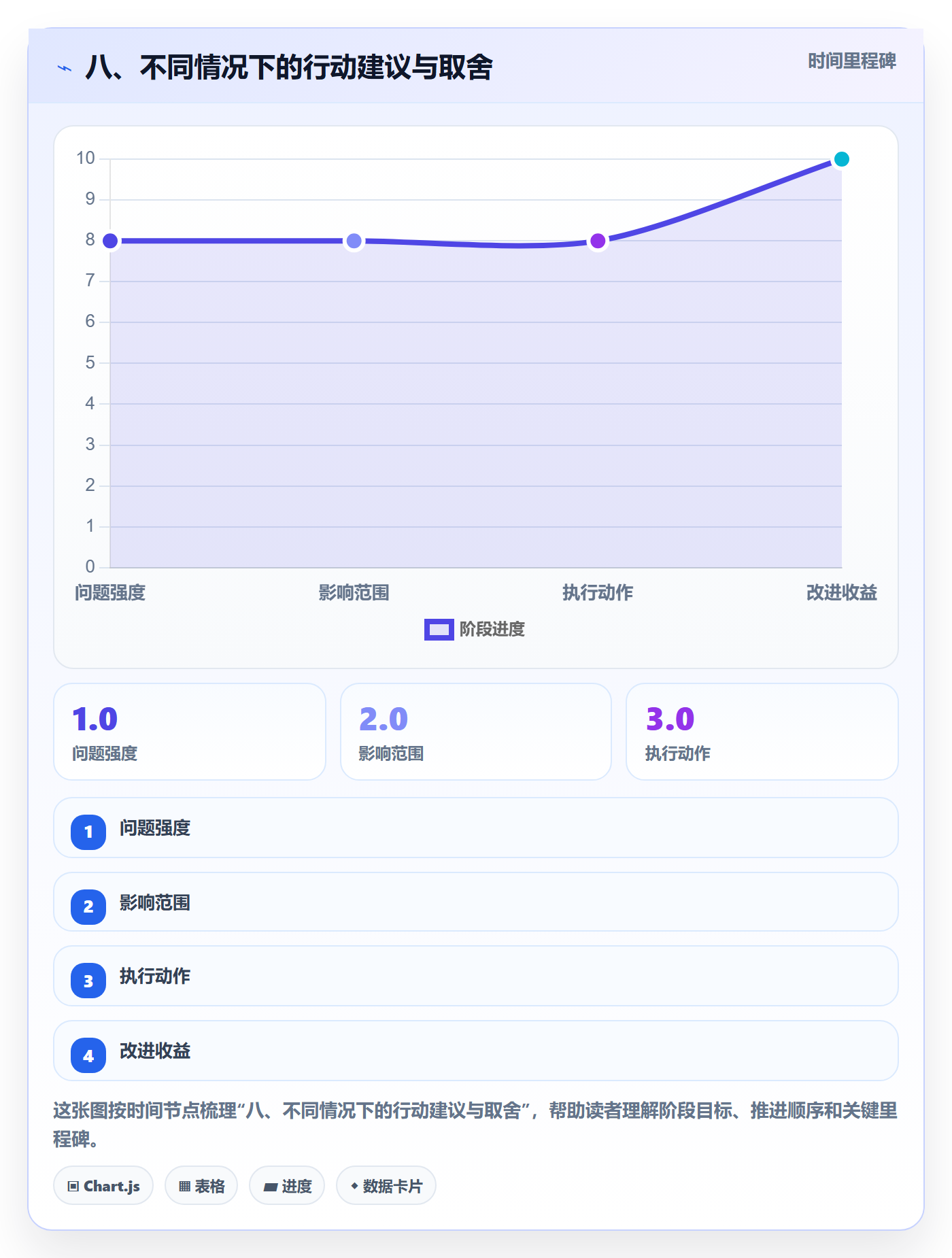Open the 问题强度 list row text
The image size is (952, 1258).
point(155,828)
